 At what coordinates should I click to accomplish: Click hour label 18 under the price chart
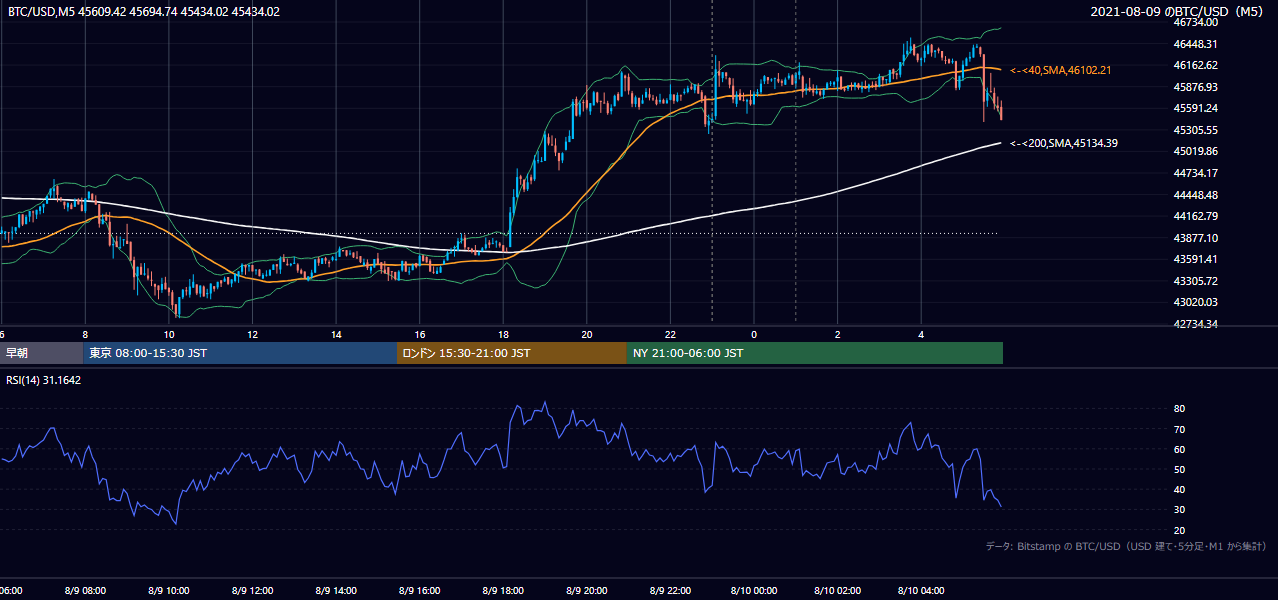tap(503, 335)
